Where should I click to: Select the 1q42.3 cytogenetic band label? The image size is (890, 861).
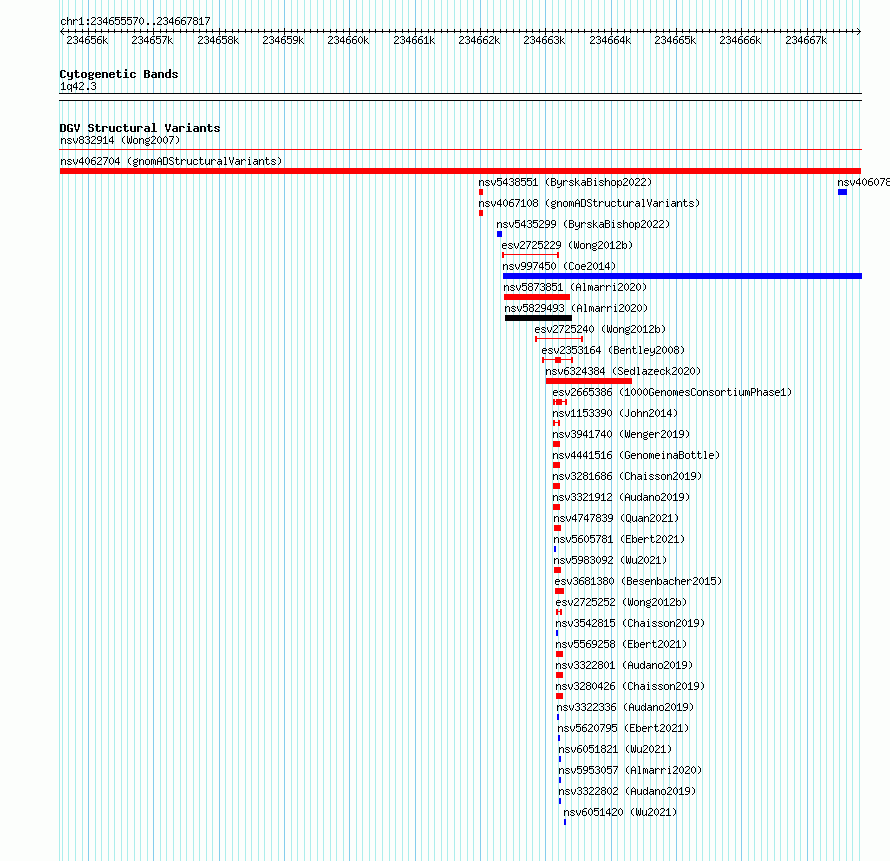point(78,87)
